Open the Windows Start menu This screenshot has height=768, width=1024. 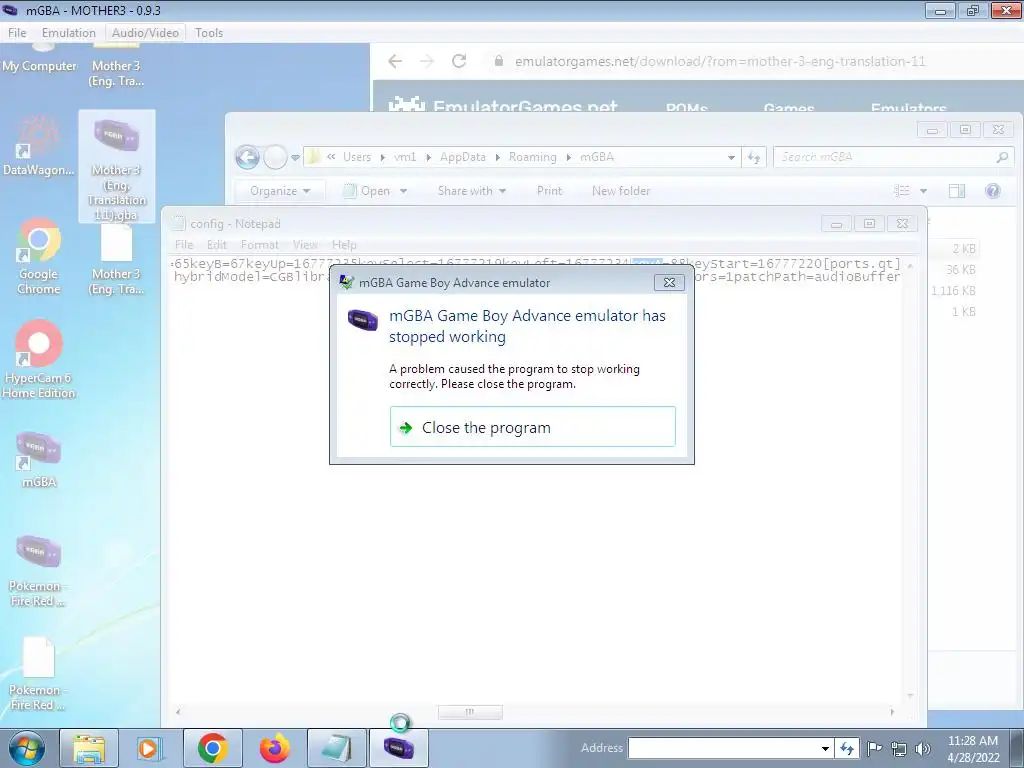[26, 748]
